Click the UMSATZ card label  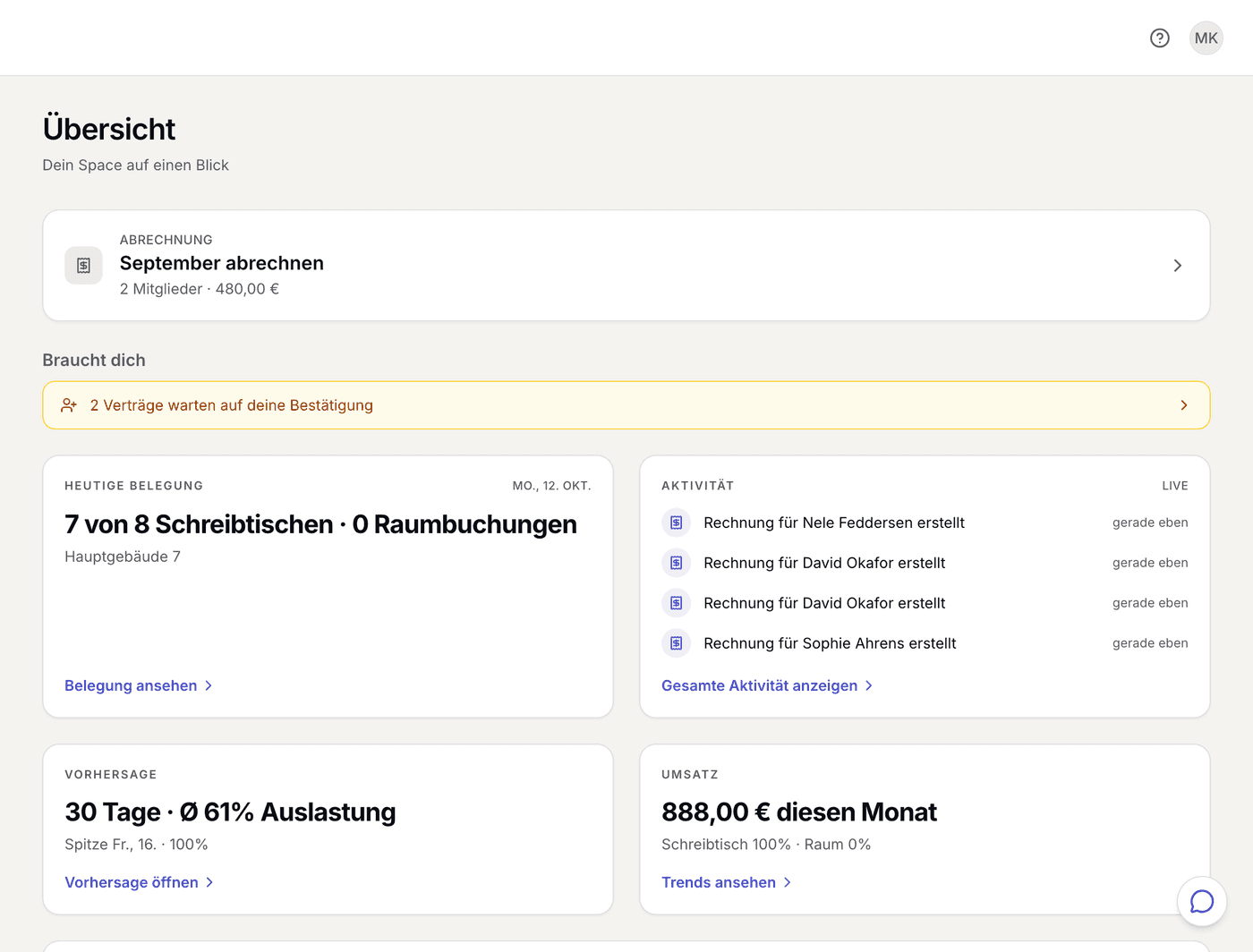(x=690, y=775)
